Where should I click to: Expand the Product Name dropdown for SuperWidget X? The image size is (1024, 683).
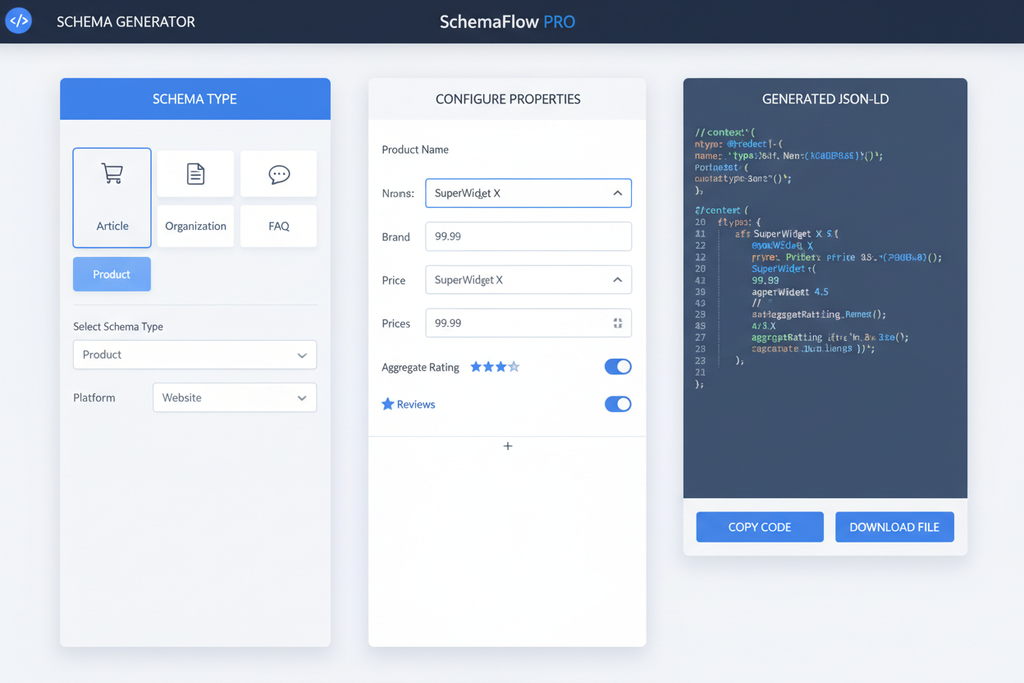pos(528,192)
